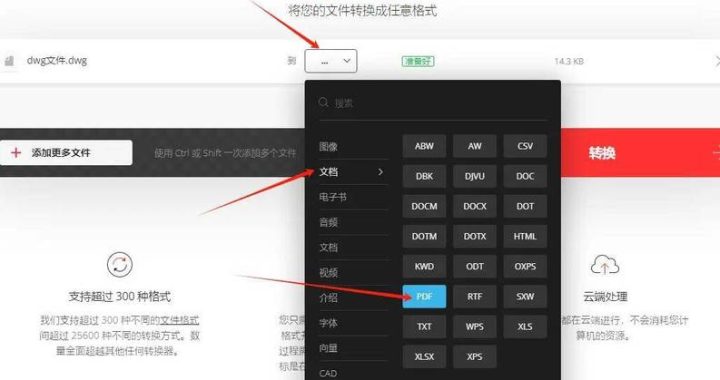720x380 pixels.
Task: Select the 电子书 category
Action: tap(333, 197)
